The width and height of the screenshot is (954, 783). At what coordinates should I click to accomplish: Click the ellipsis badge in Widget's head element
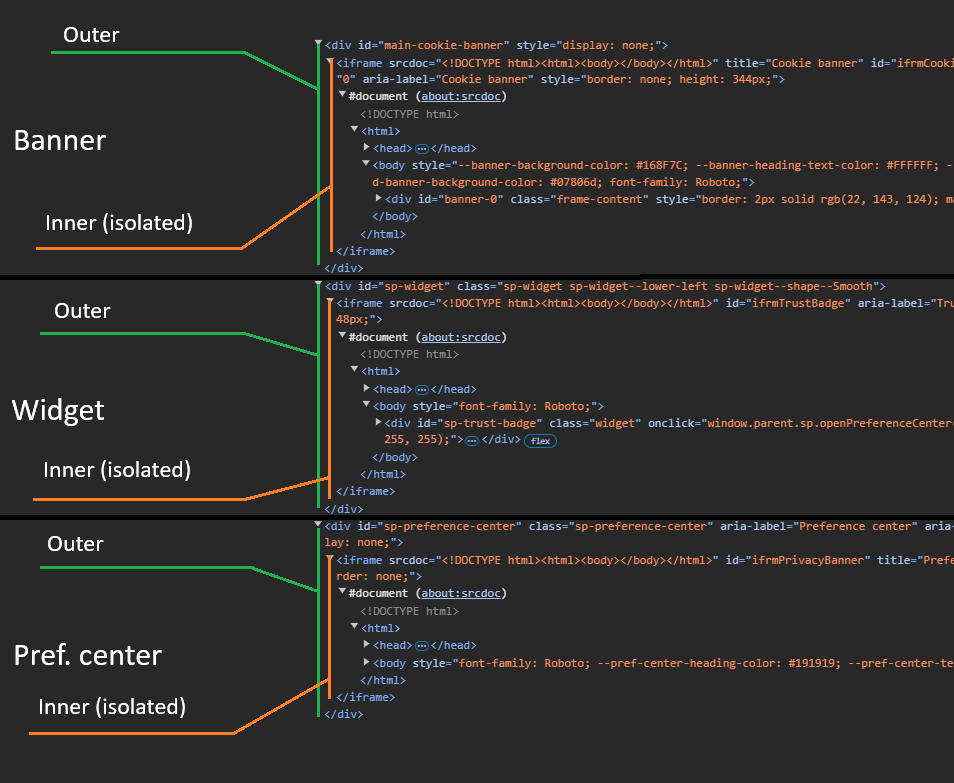coord(421,389)
